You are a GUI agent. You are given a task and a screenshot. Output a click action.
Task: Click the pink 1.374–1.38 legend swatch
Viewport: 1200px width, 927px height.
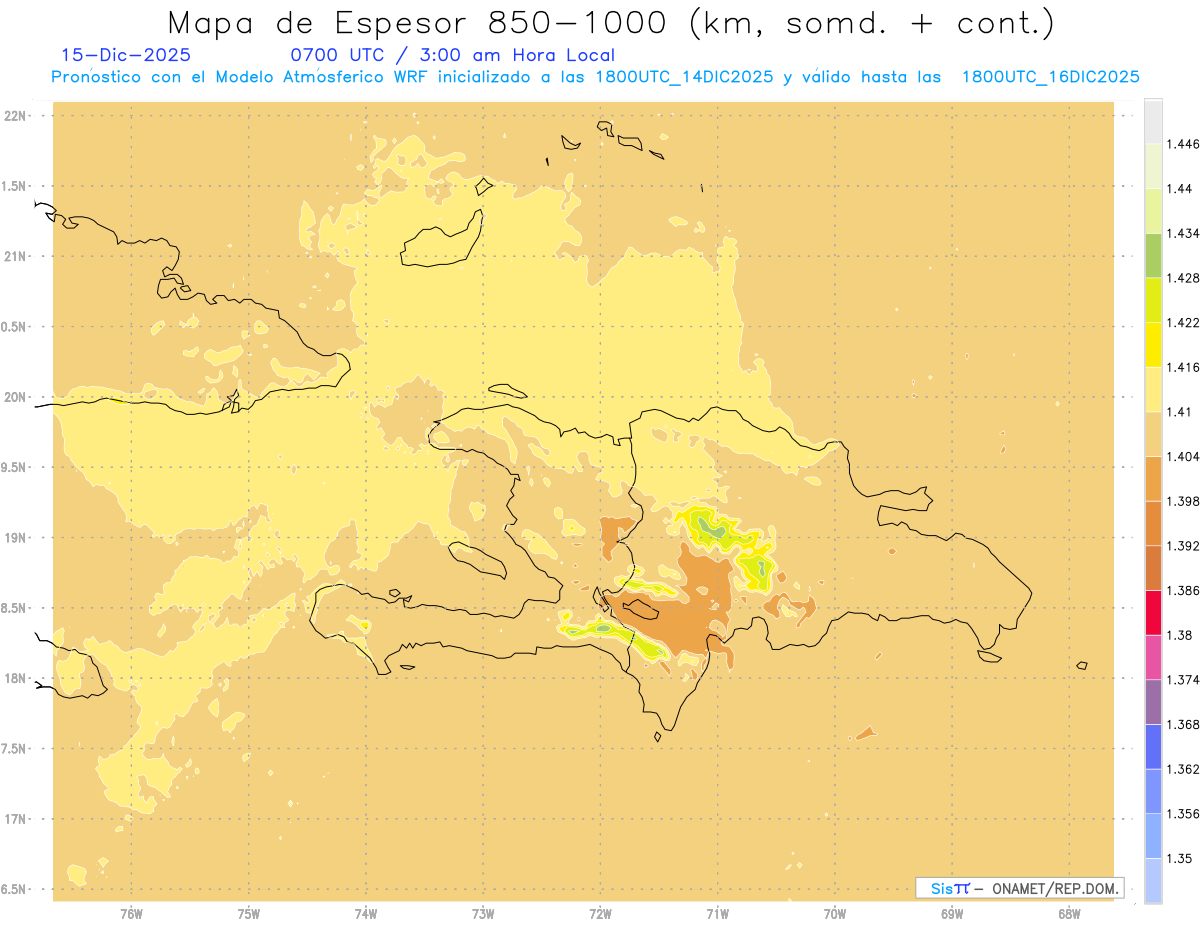tap(1153, 657)
